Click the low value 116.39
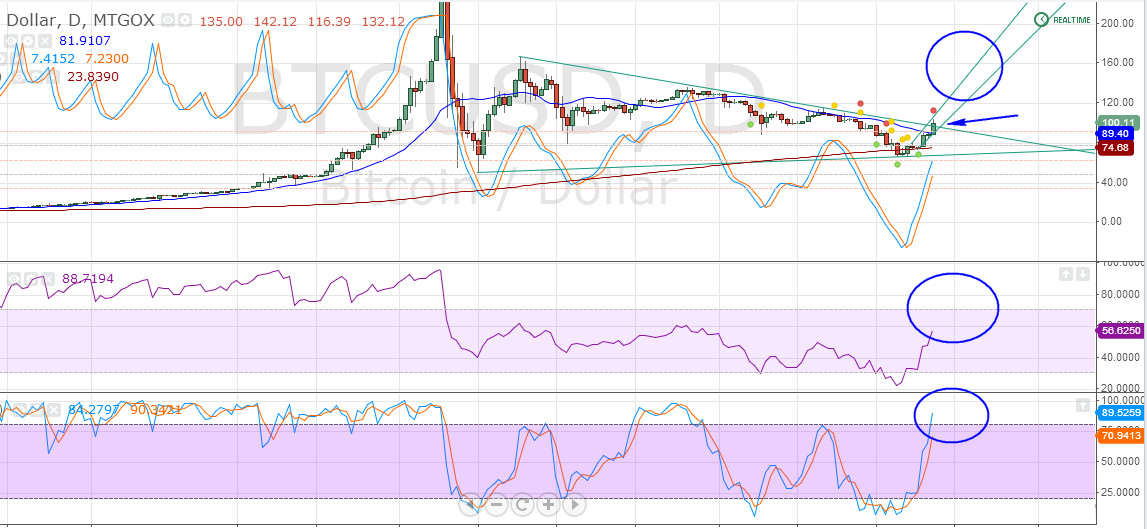 pos(330,21)
